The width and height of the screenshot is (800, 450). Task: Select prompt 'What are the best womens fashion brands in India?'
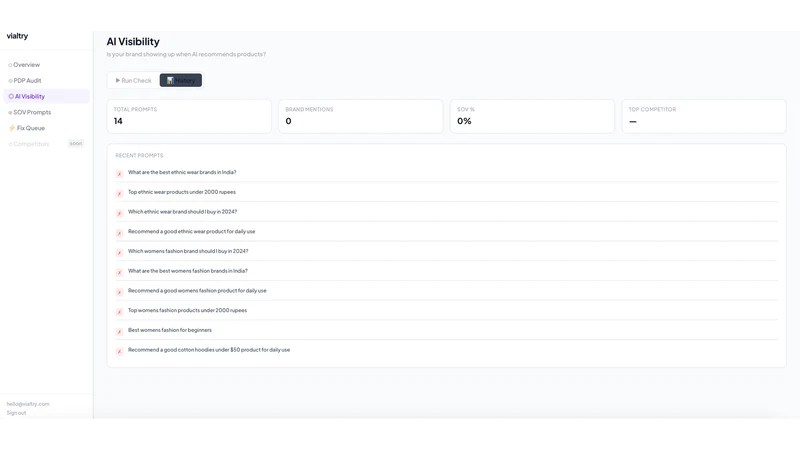click(187, 271)
